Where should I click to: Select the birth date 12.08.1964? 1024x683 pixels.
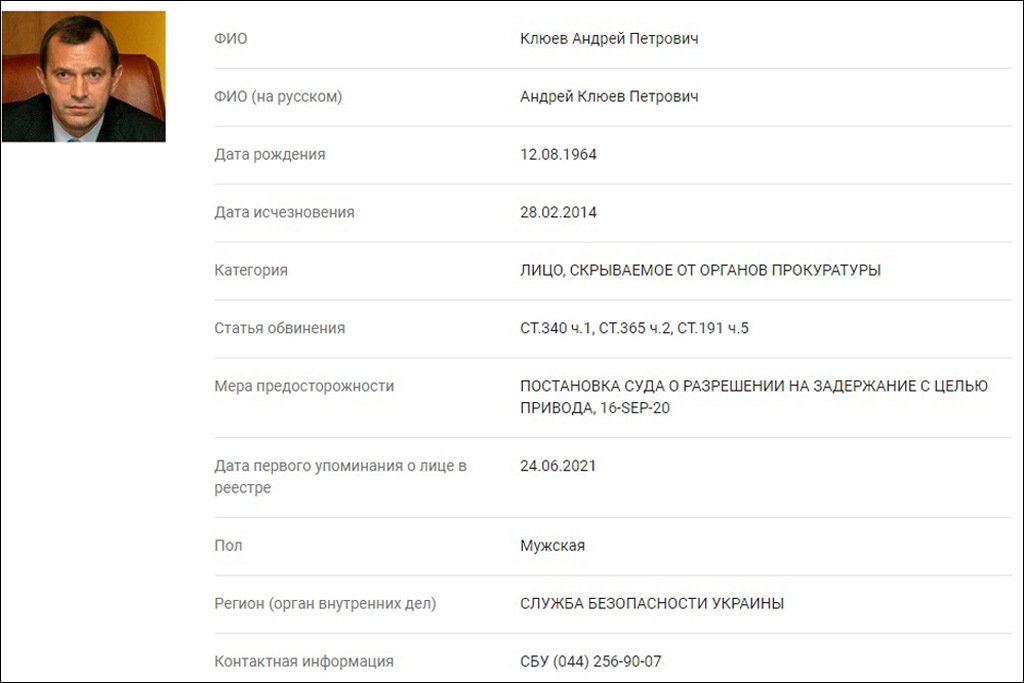click(558, 155)
